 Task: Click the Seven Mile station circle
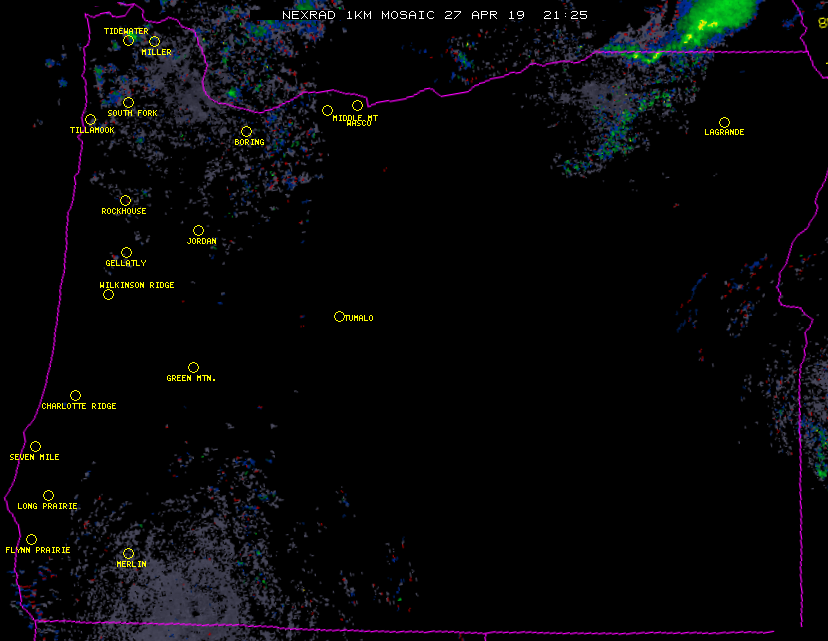pos(35,446)
